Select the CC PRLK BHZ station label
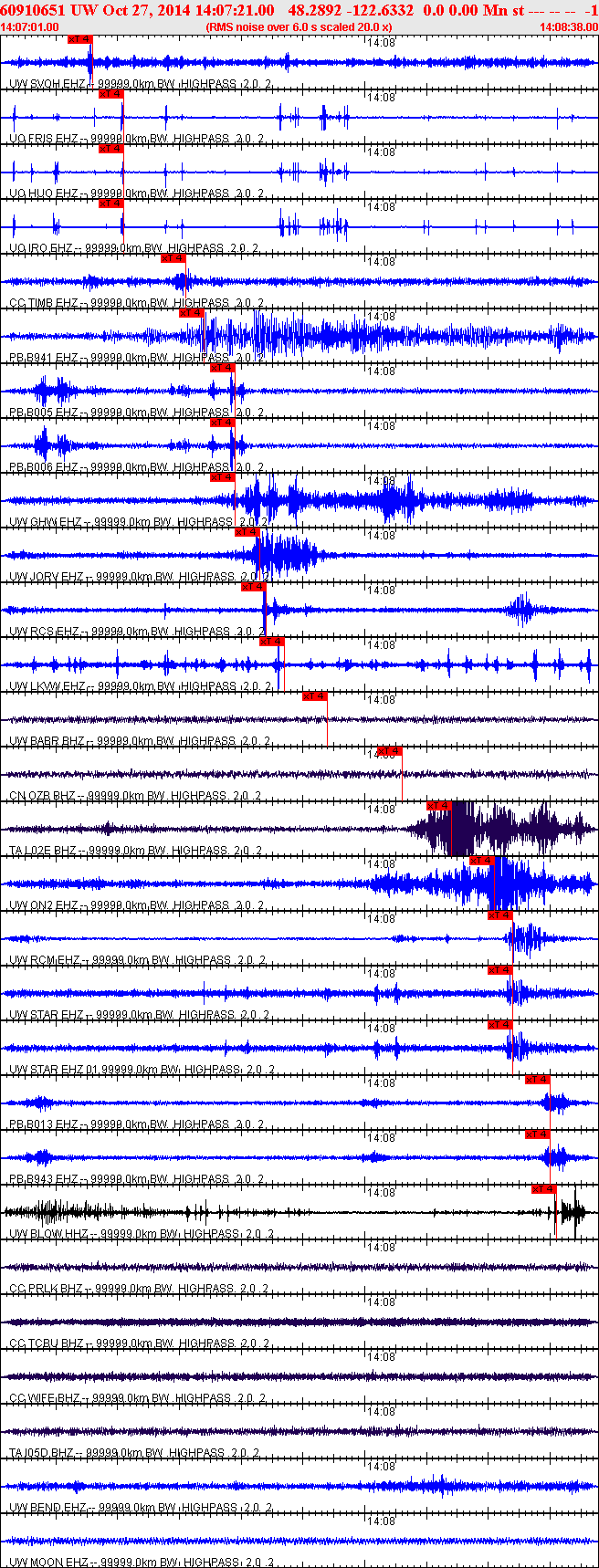 click(x=46, y=1289)
